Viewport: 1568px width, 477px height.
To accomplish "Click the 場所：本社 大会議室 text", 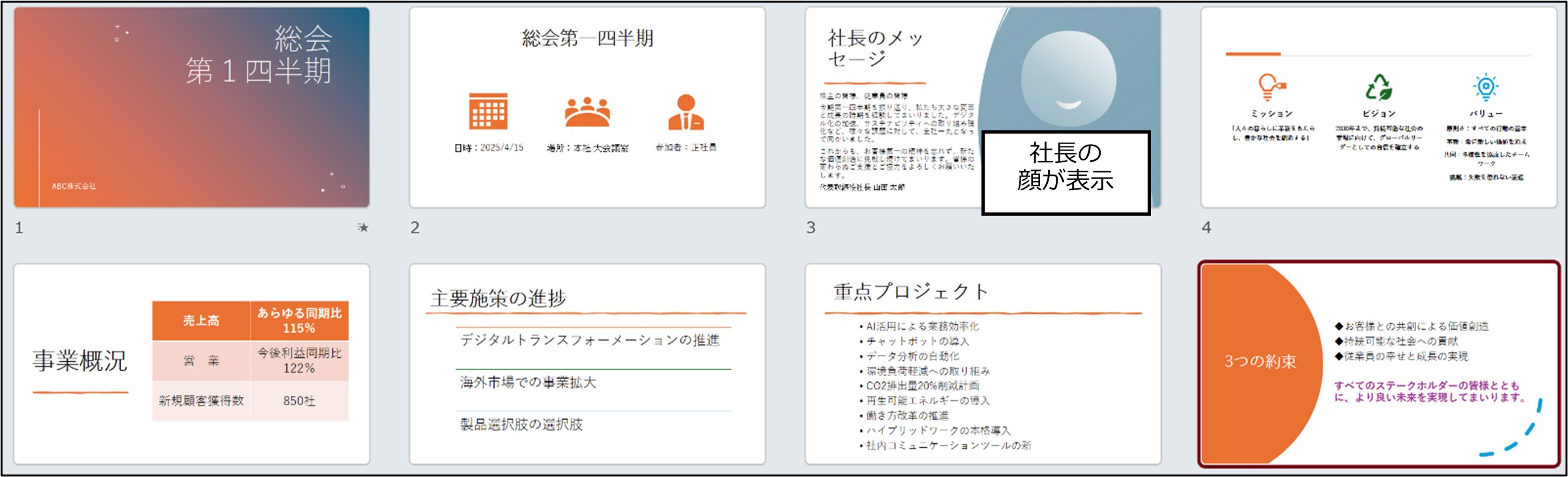I will tap(587, 148).
